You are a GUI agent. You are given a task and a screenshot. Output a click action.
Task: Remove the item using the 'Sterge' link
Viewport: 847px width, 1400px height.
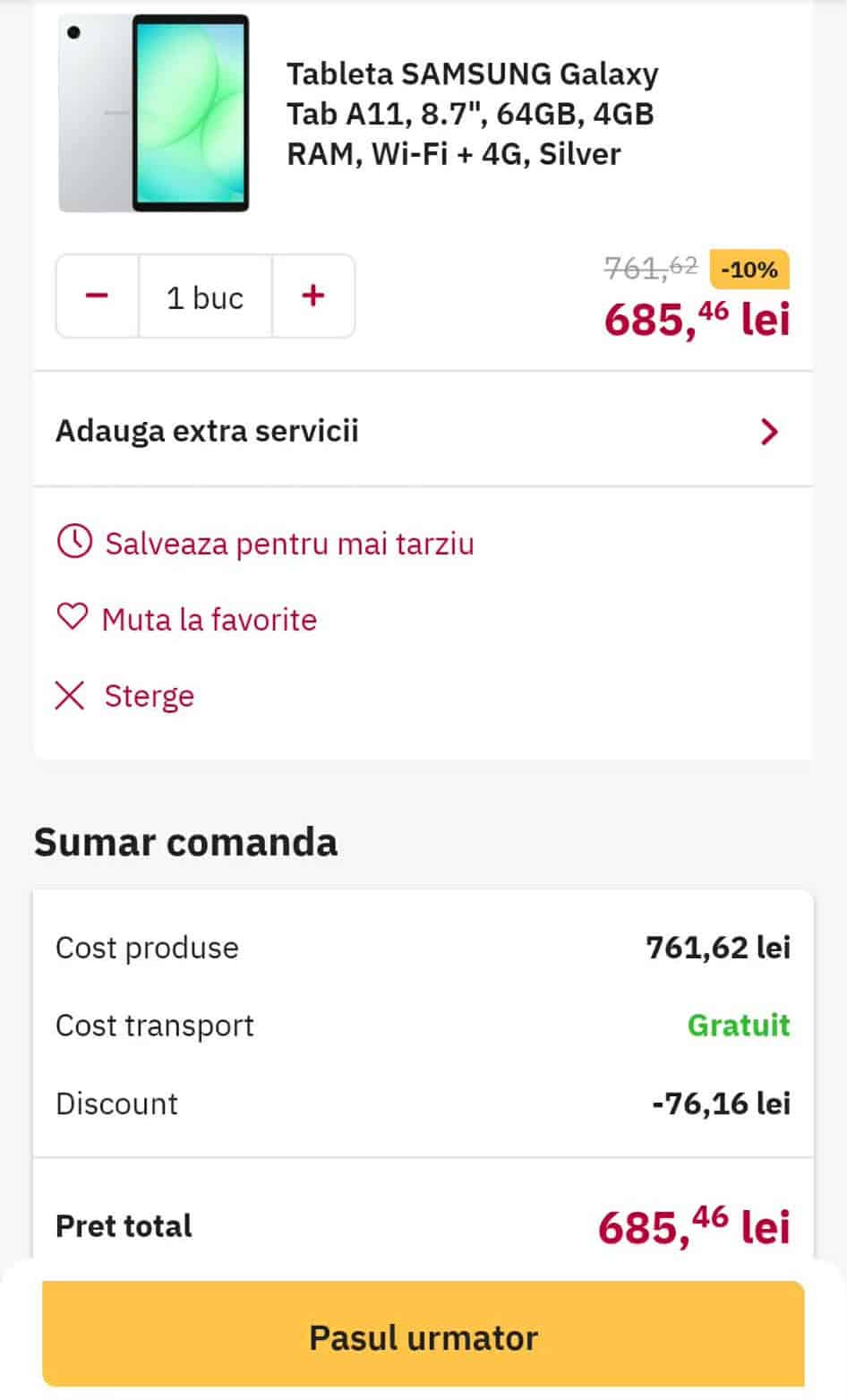[149, 696]
